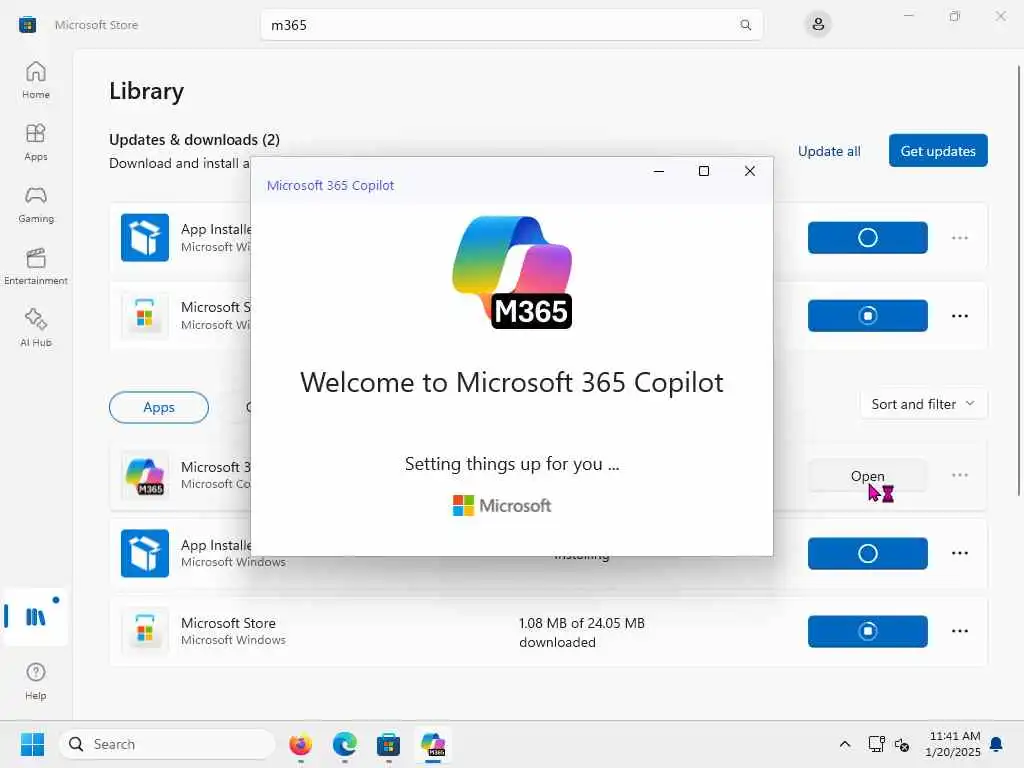Stop the download in the top Microsoft Store updates row
The height and width of the screenshot is (768, 1024).
click(x=867, y=315)
